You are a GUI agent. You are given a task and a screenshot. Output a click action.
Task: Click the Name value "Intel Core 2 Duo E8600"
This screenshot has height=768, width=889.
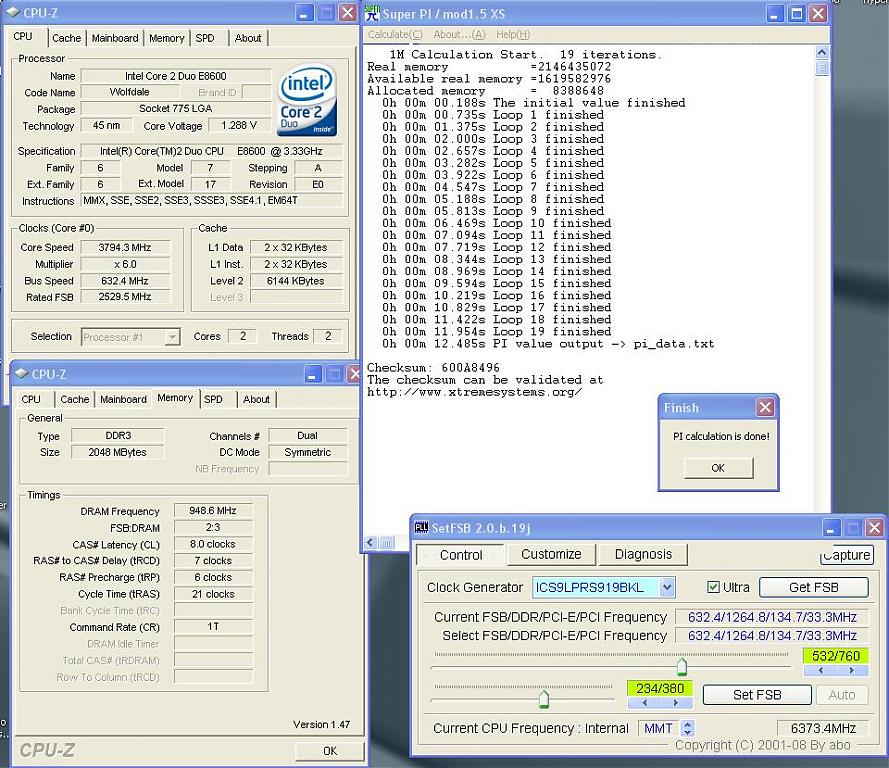click(176, 76)
